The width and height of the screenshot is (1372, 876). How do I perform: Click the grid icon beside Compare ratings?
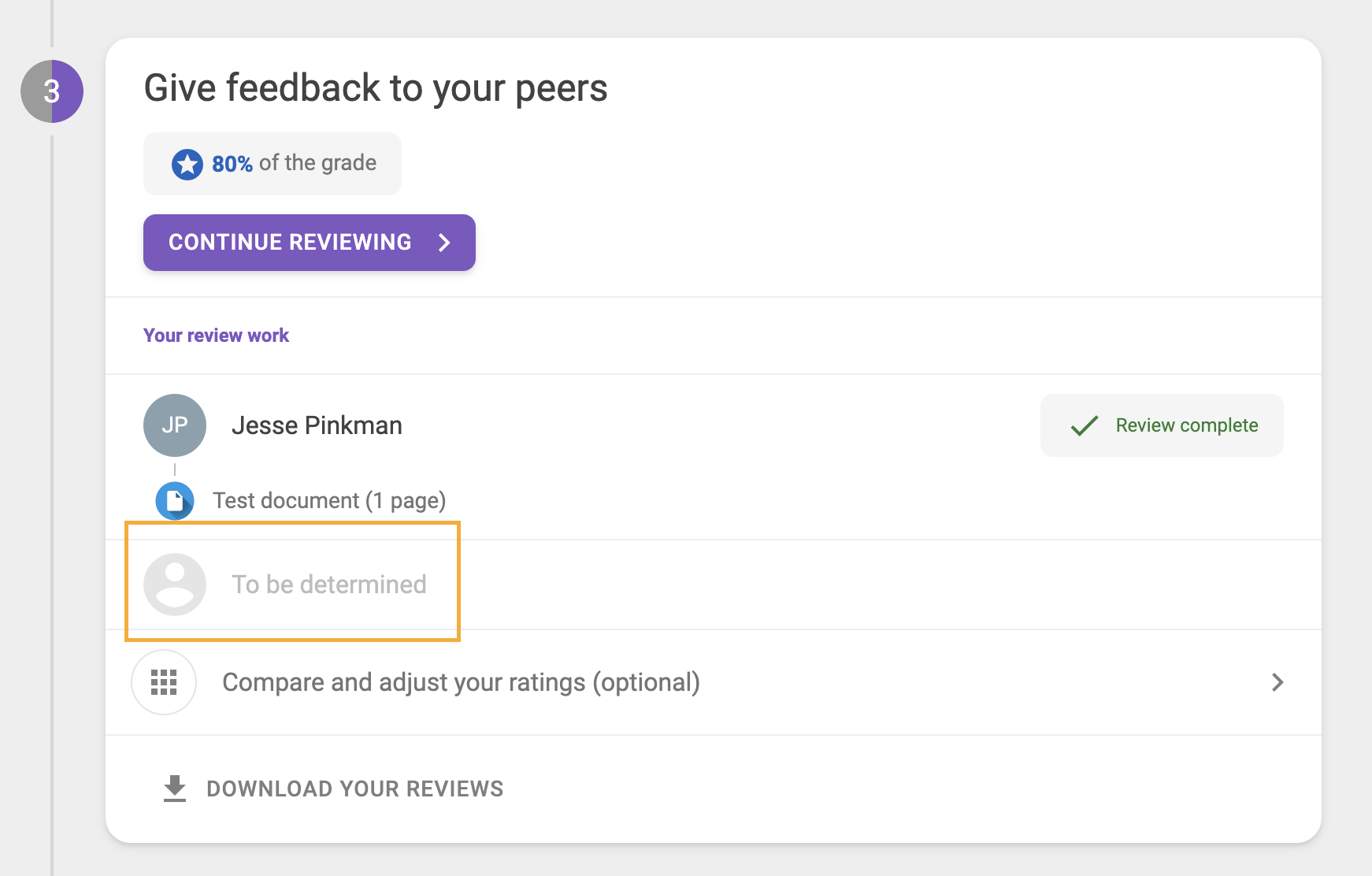164,682
